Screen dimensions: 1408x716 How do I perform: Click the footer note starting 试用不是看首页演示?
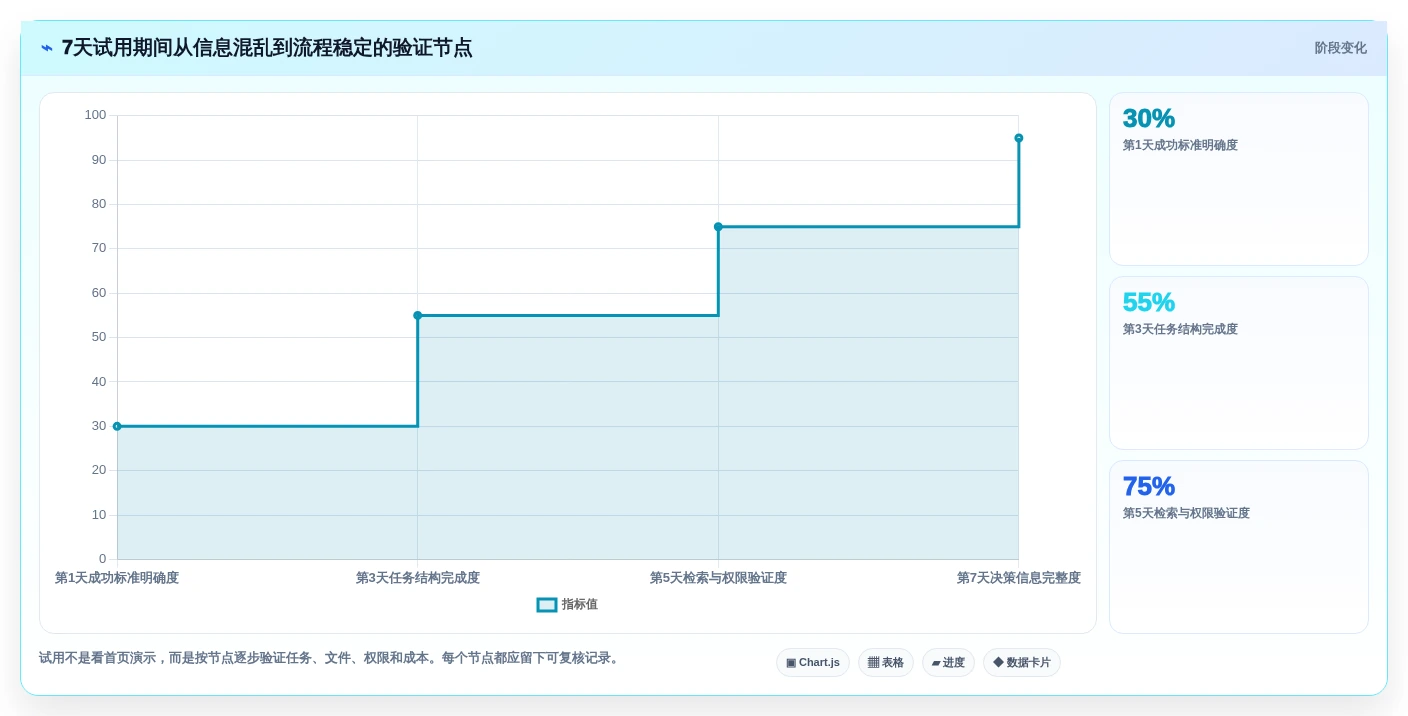[x=330, y=658]
